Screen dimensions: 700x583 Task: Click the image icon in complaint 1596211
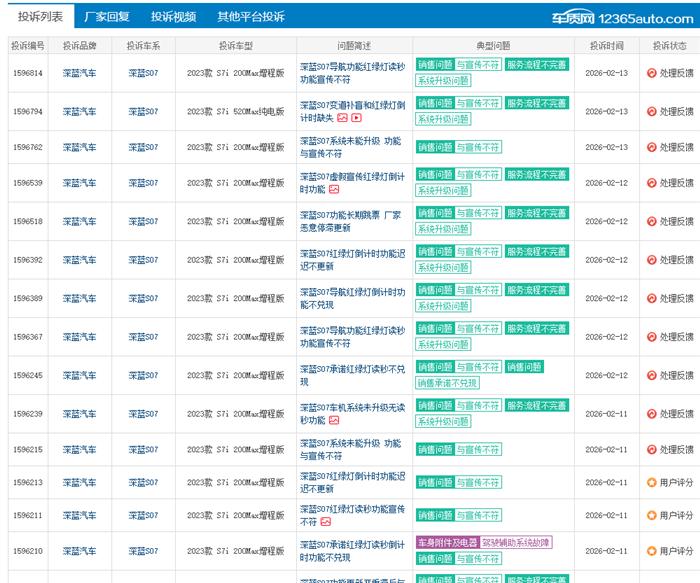(x=325, y=522)
